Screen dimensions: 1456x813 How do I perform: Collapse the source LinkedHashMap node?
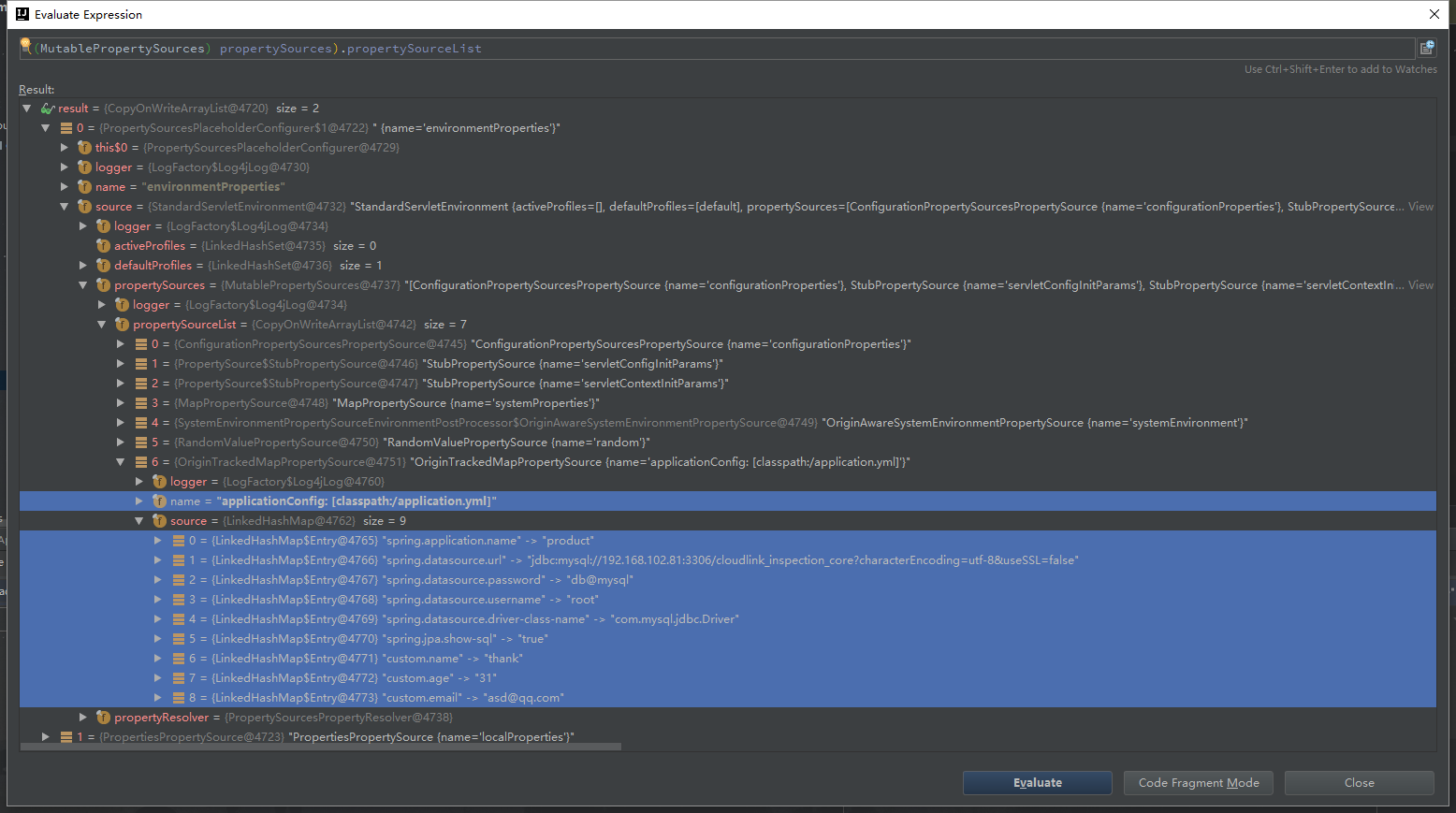click(x=138, y=520)
